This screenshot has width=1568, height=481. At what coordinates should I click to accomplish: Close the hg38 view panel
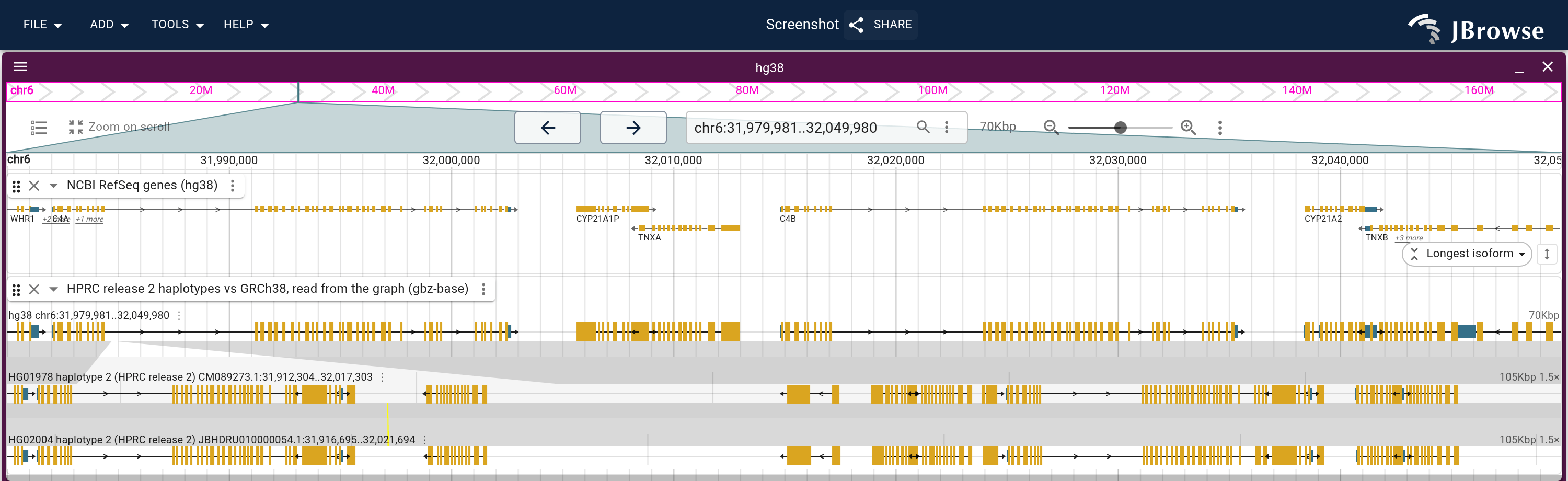[x=1547, y=67]
